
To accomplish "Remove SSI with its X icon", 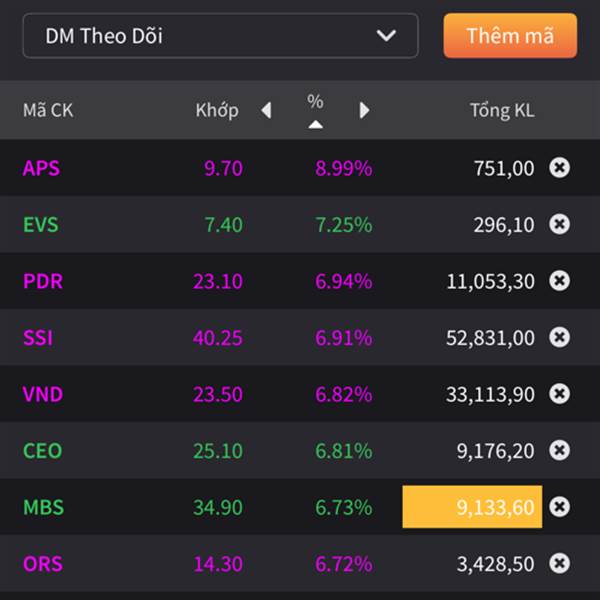I will (560, 338).
